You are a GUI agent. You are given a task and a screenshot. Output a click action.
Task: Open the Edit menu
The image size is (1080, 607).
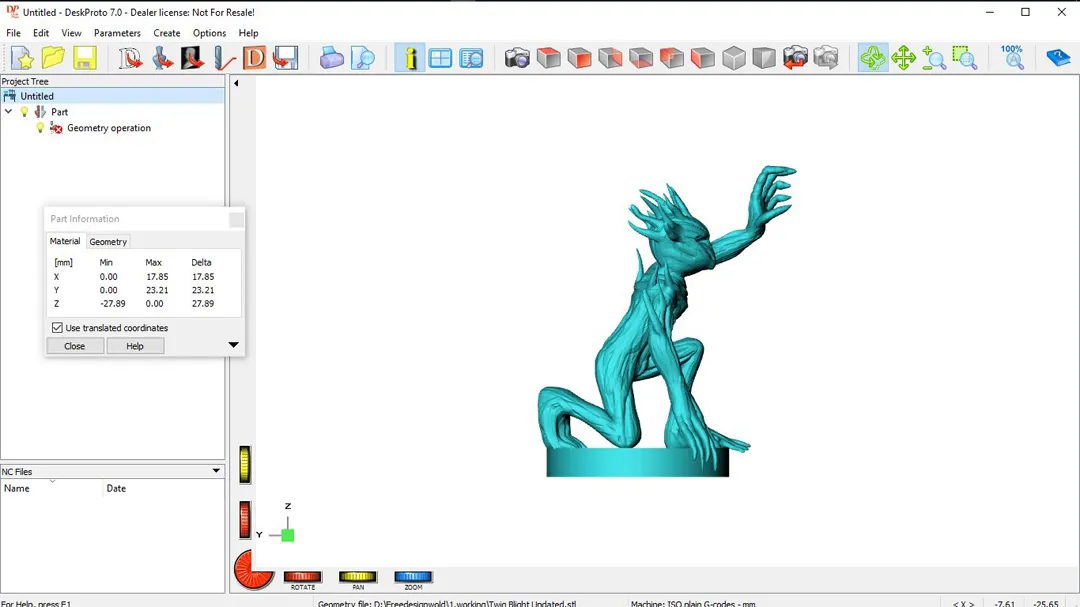(41, 33)
